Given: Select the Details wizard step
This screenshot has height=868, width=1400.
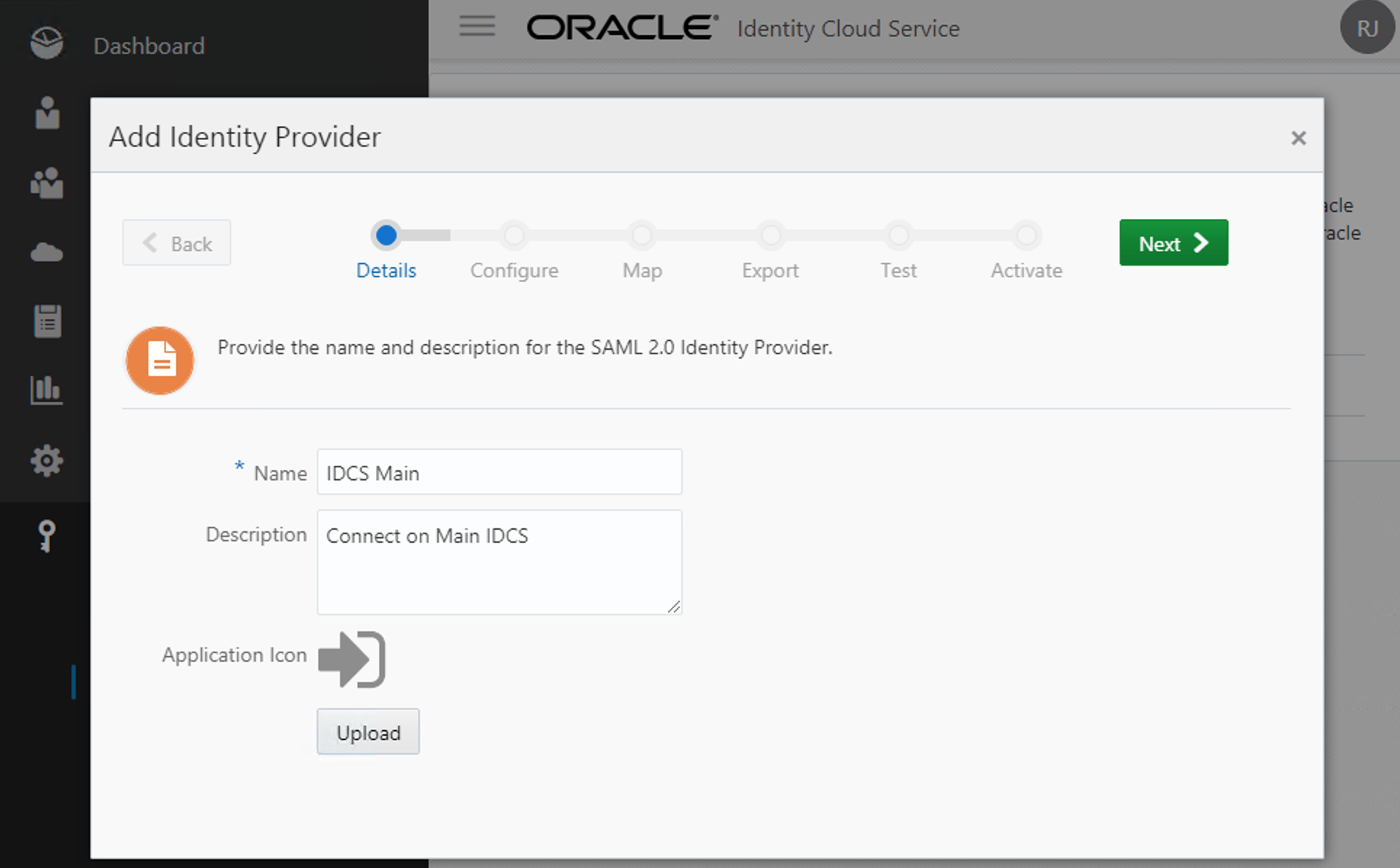Looking at the screenshot, I should click(x=386, y=270).
